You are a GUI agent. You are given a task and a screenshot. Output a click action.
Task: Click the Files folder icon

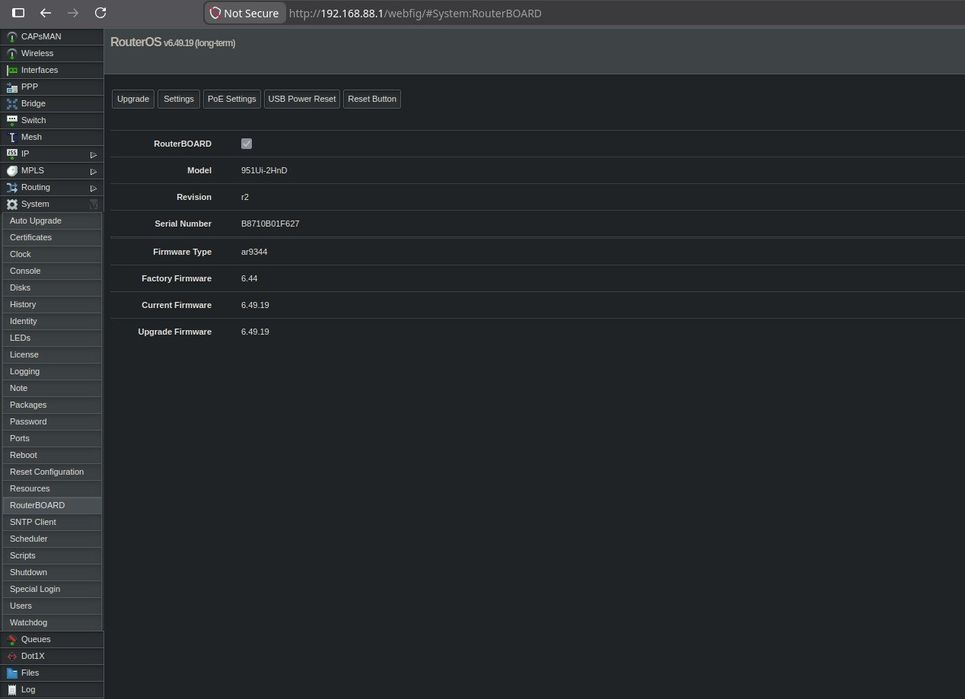click(12, 673)
